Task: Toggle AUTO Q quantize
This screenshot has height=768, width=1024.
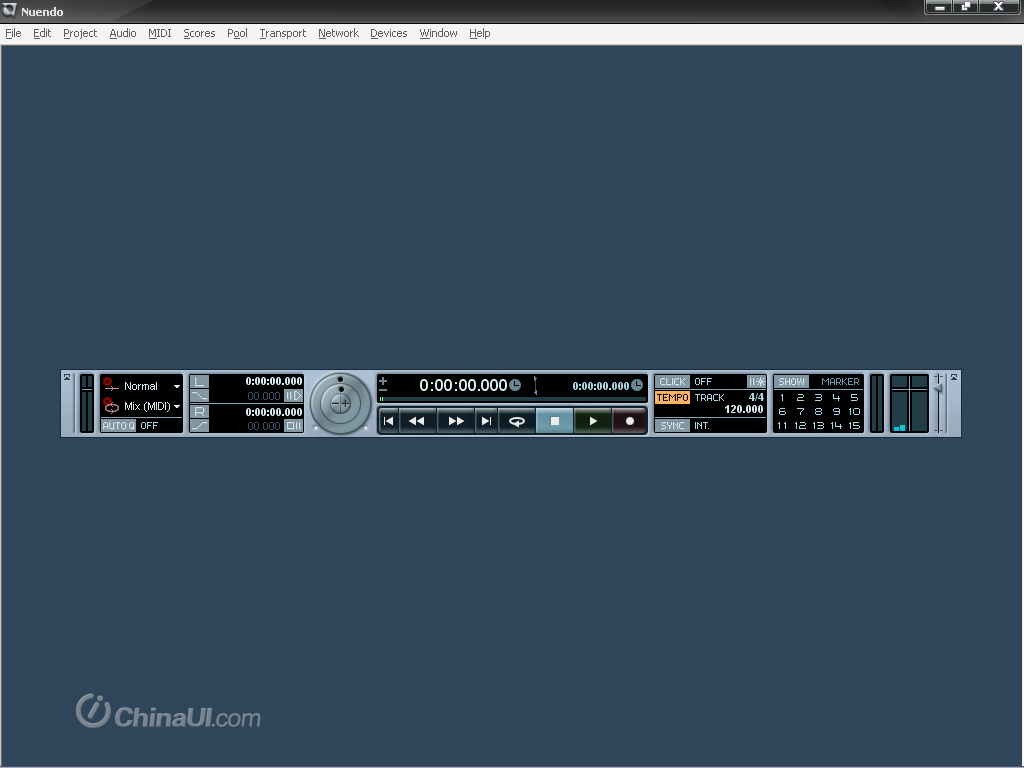Action: 118,426
